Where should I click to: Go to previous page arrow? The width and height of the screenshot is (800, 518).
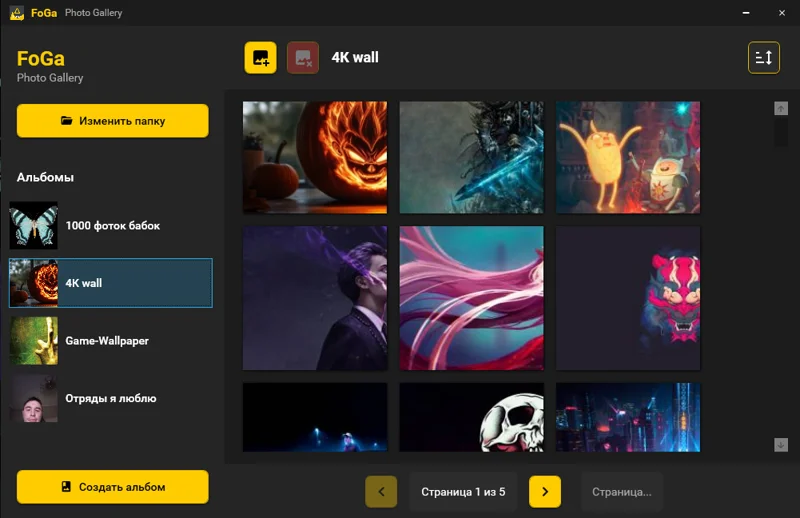pos(381,492)
